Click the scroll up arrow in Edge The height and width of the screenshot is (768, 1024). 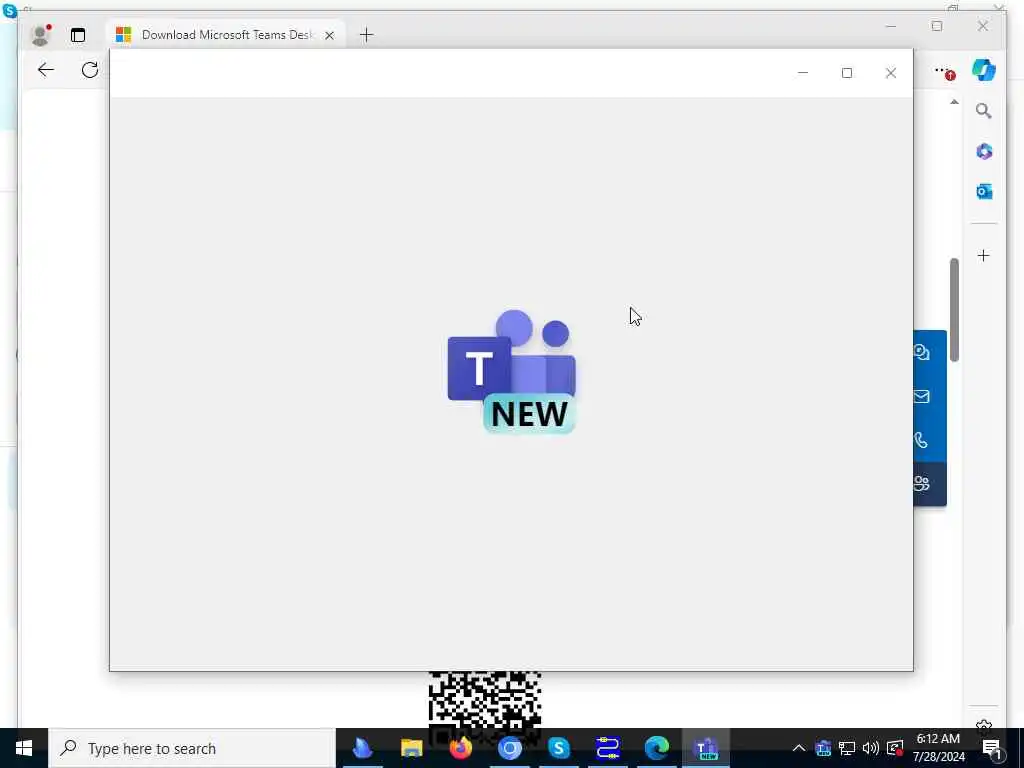954,102
